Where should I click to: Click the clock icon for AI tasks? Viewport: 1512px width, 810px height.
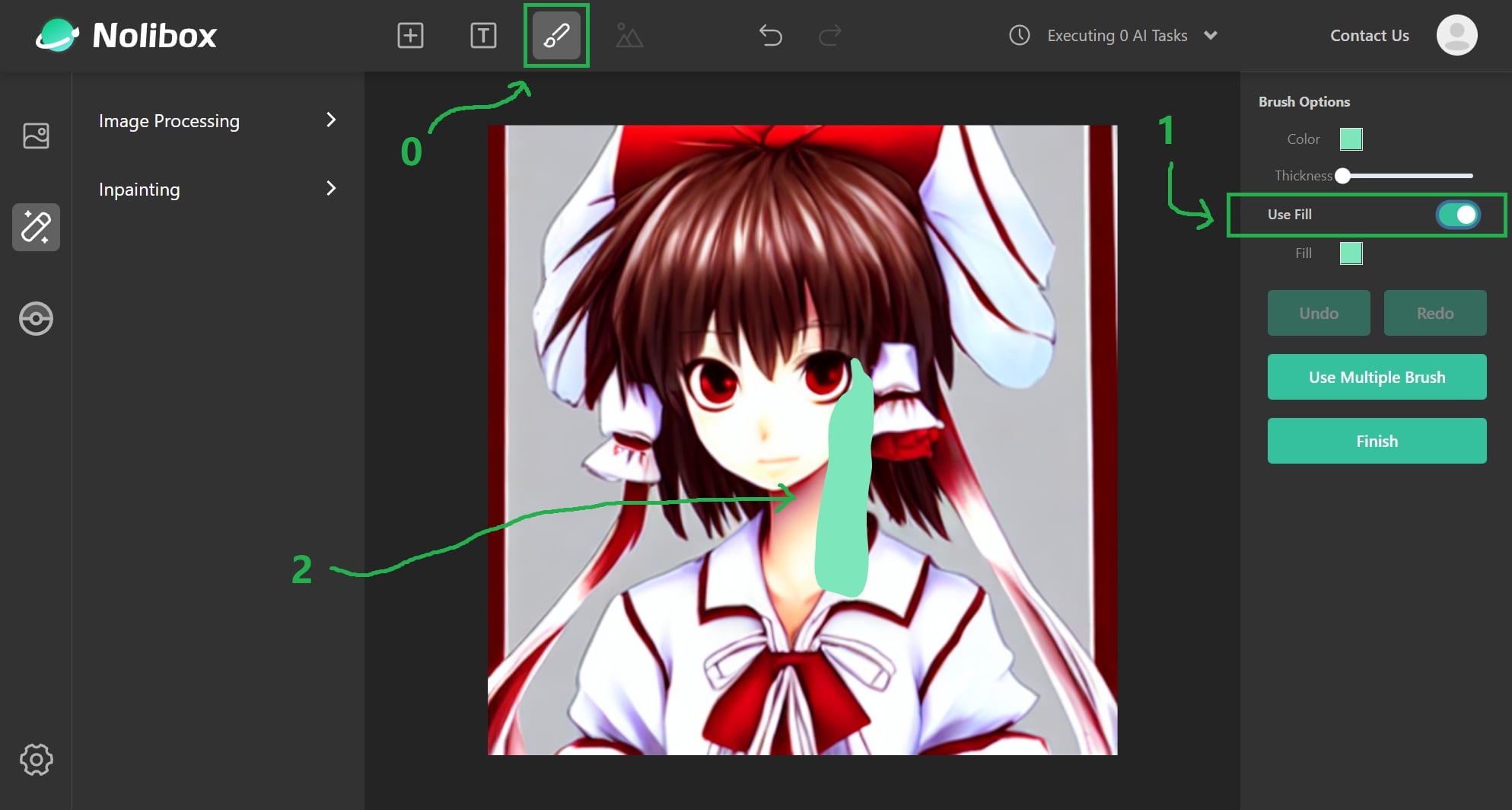(x=1019, y=35)
